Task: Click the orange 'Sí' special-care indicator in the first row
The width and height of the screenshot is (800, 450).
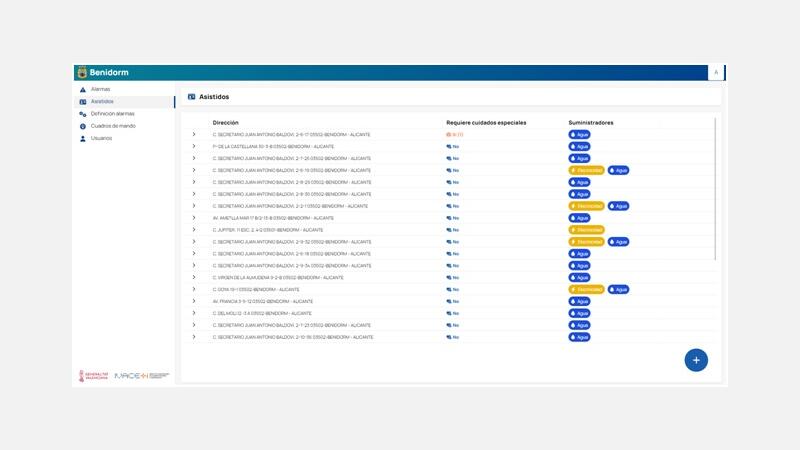Action: tap(455, 135)
